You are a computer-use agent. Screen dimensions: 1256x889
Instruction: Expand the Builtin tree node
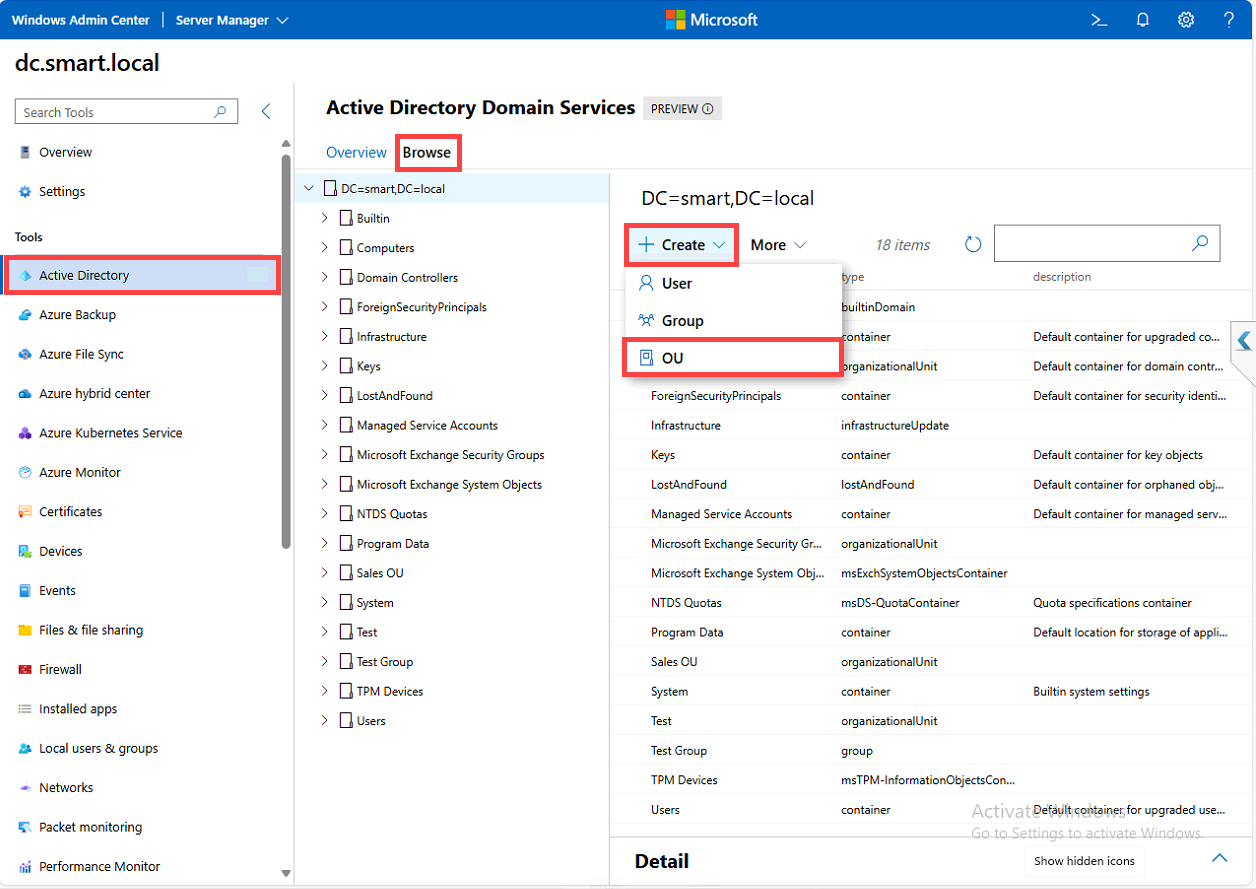click(324, 217)
